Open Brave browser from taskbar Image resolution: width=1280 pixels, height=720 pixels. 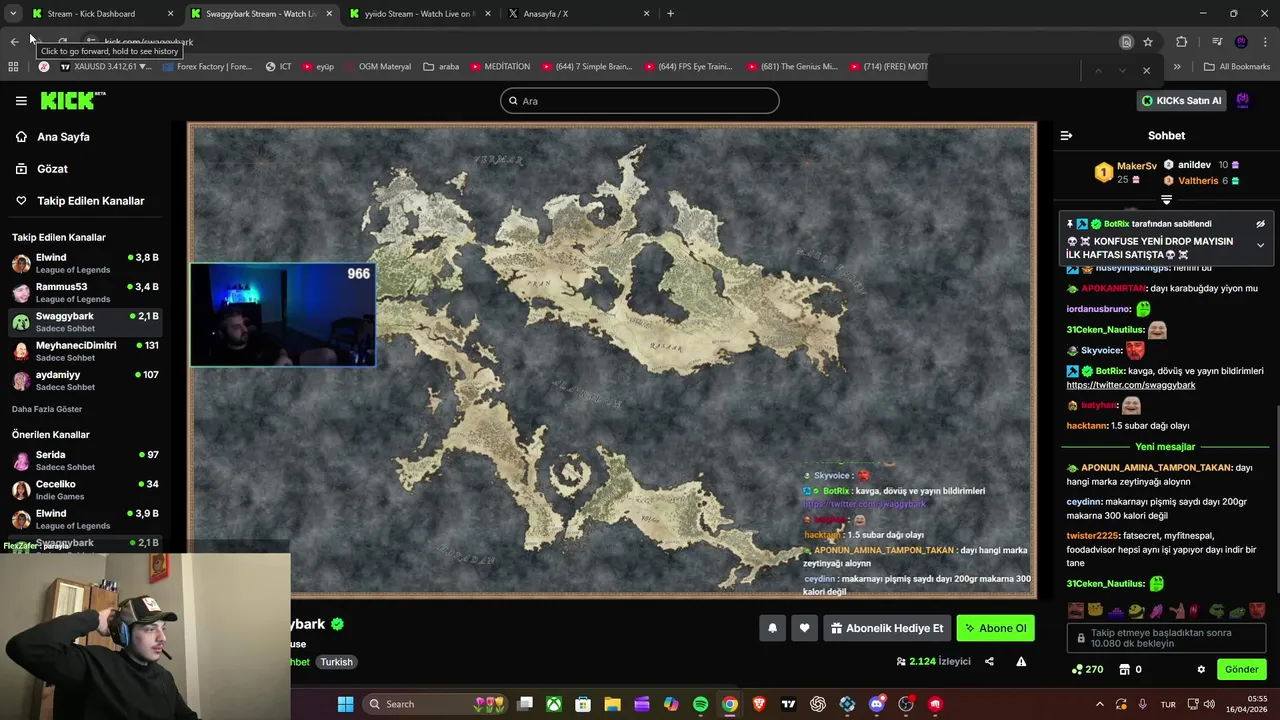pyautogui.click(x=759, y=704)
